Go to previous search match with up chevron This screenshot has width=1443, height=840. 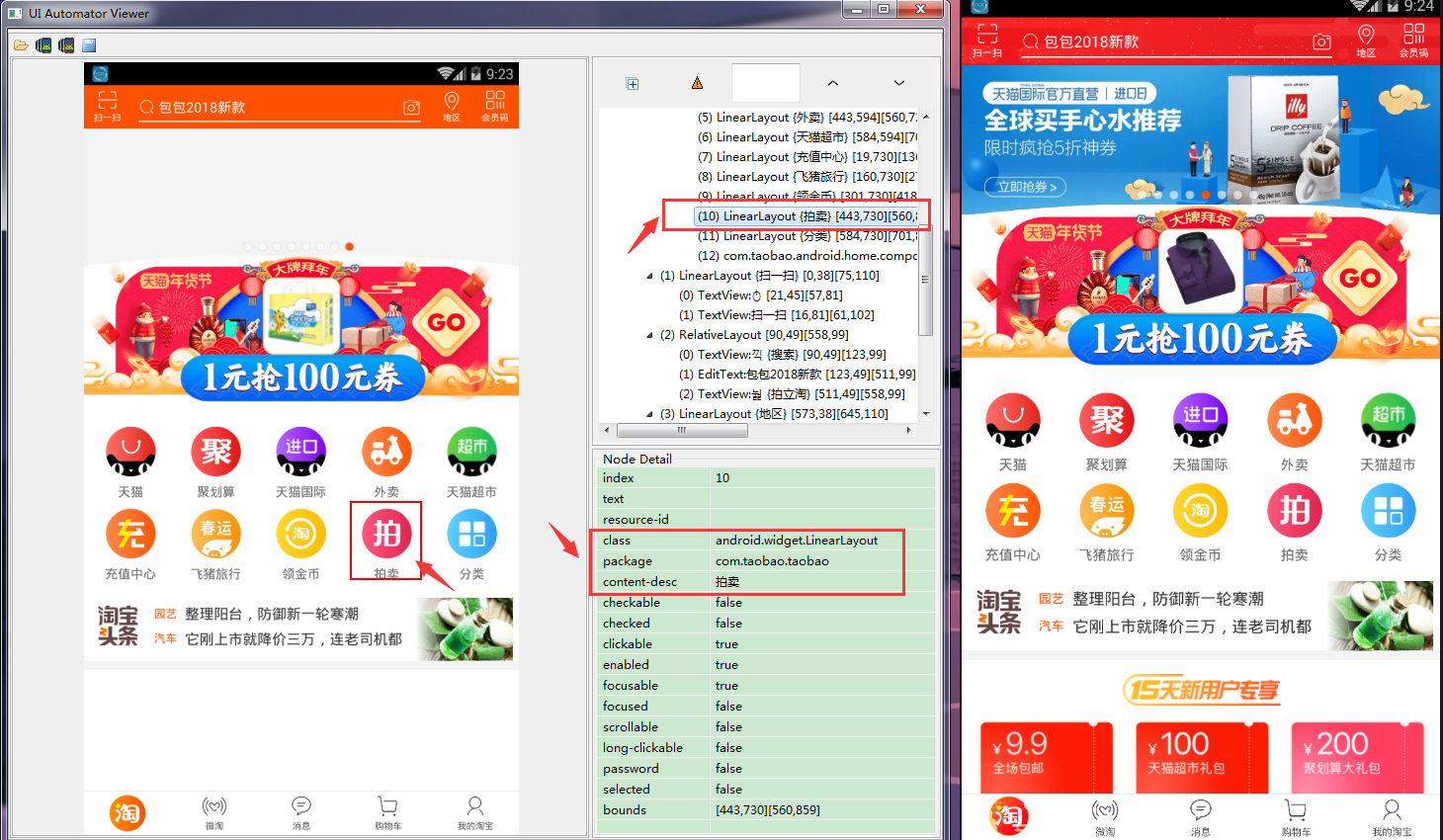pyautogui.click(x=833, y=83)
